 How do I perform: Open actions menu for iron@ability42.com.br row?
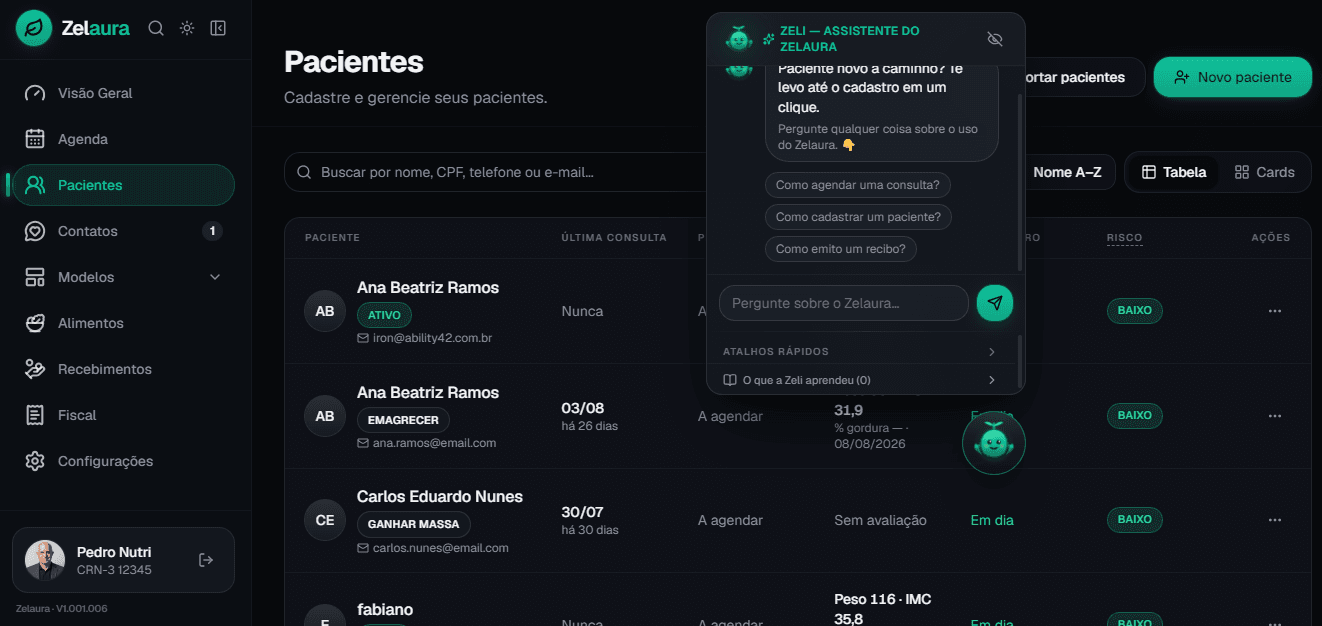tap(1274, 311)
